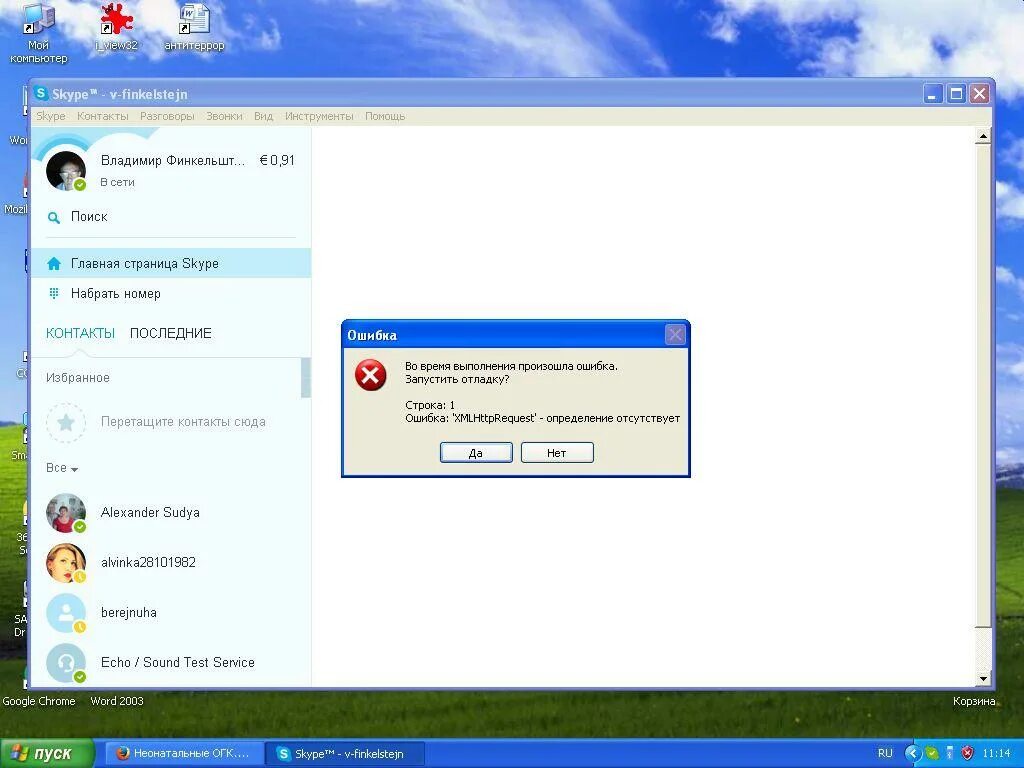Close the Ошибка dialog
Image resolution: width=1024 pixels, height=768 pixels.
(x=675, y=335)
